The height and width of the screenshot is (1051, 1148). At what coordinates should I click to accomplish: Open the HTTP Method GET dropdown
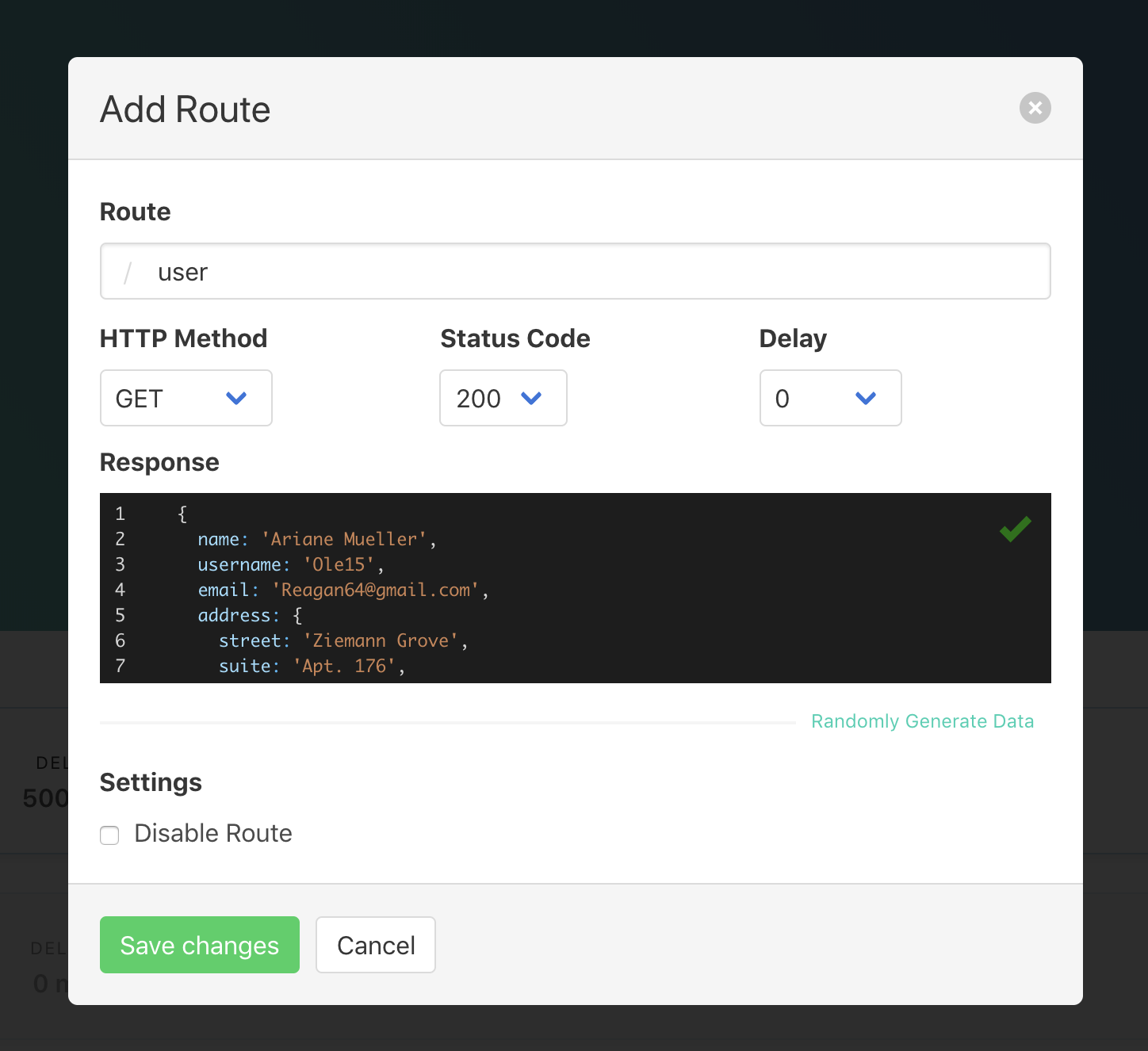click(186, 398)
